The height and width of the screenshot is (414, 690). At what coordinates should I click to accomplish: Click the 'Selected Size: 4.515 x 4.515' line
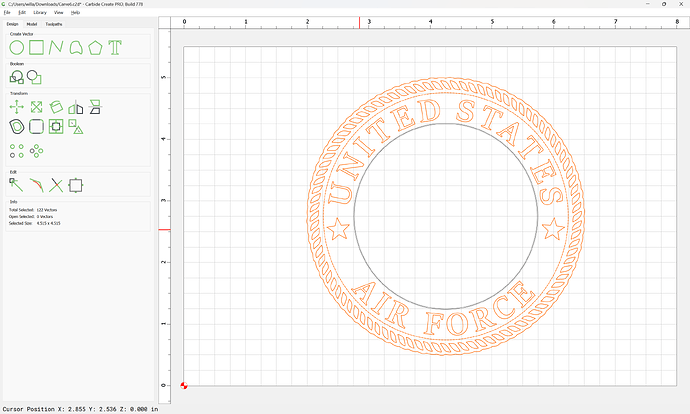pos(35,223)
